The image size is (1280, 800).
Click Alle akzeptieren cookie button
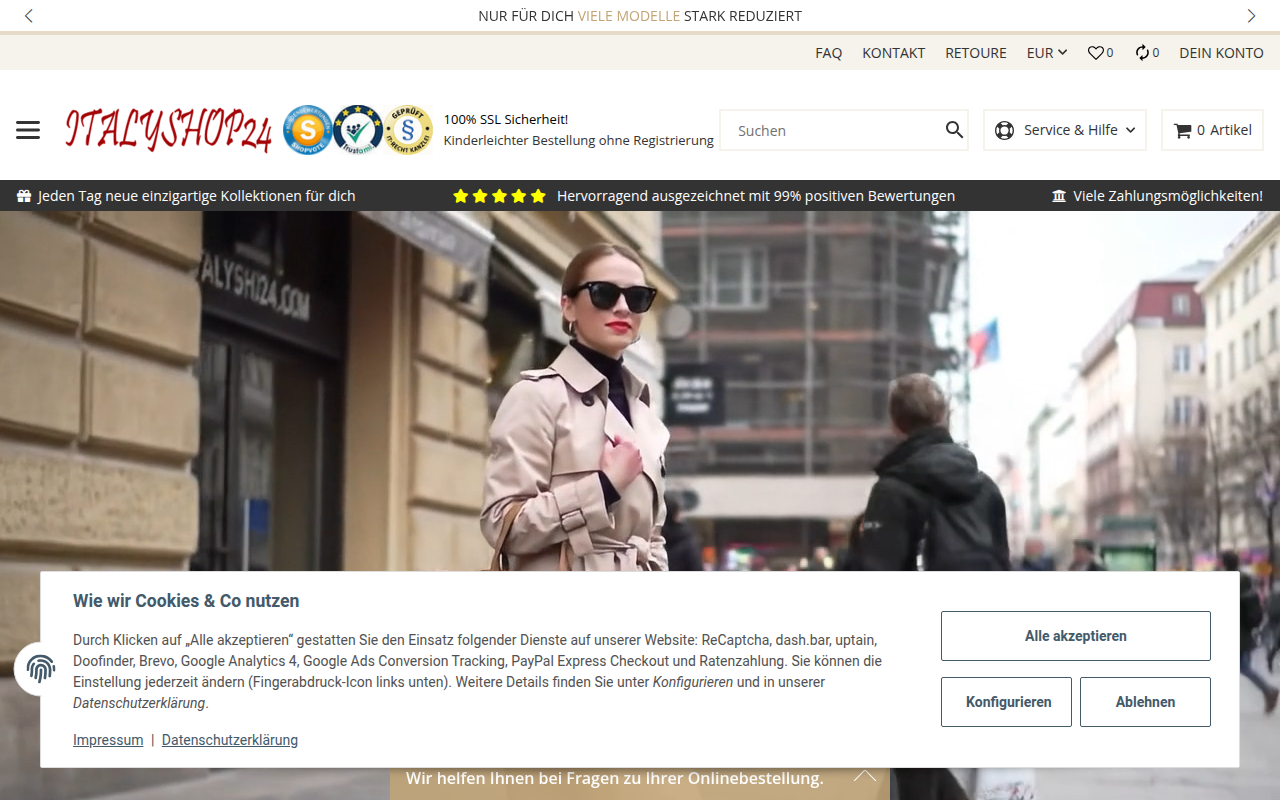click(1076, 636)
